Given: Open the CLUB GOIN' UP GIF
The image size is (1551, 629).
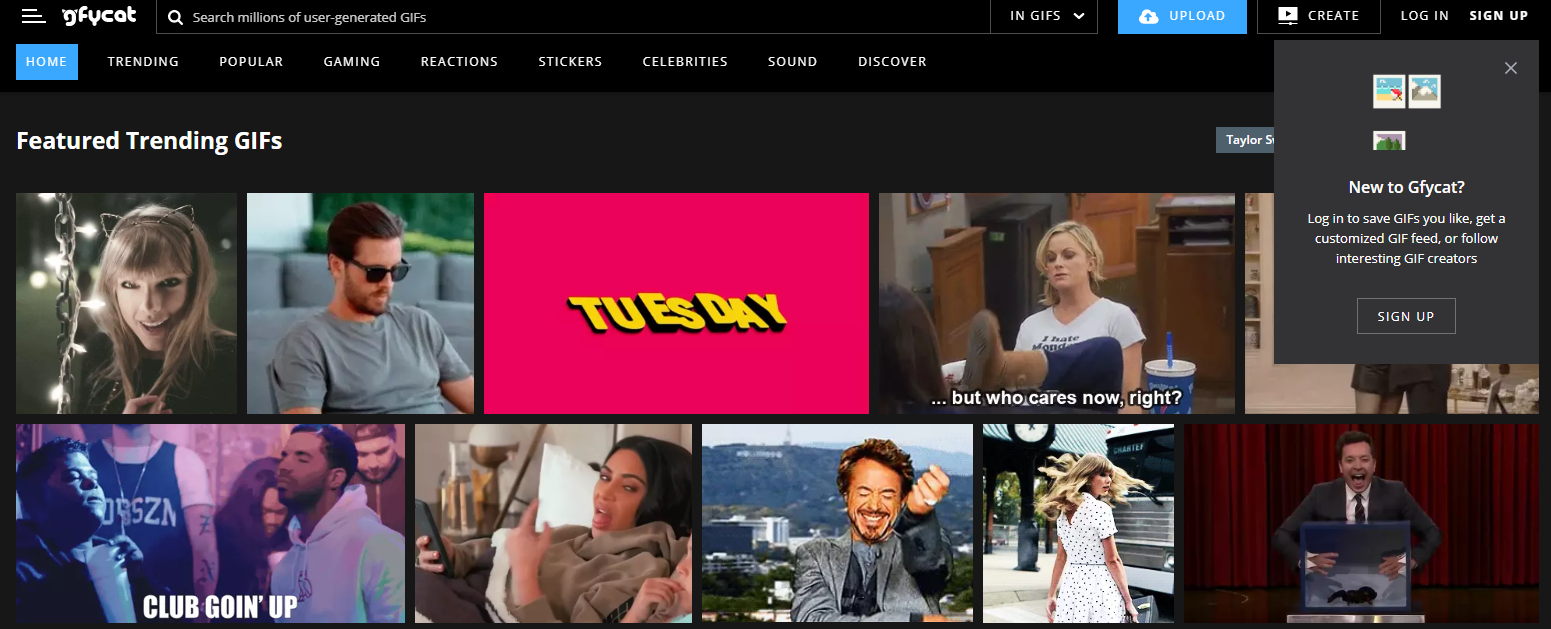Looking at the screenshot, I should 210,523.
